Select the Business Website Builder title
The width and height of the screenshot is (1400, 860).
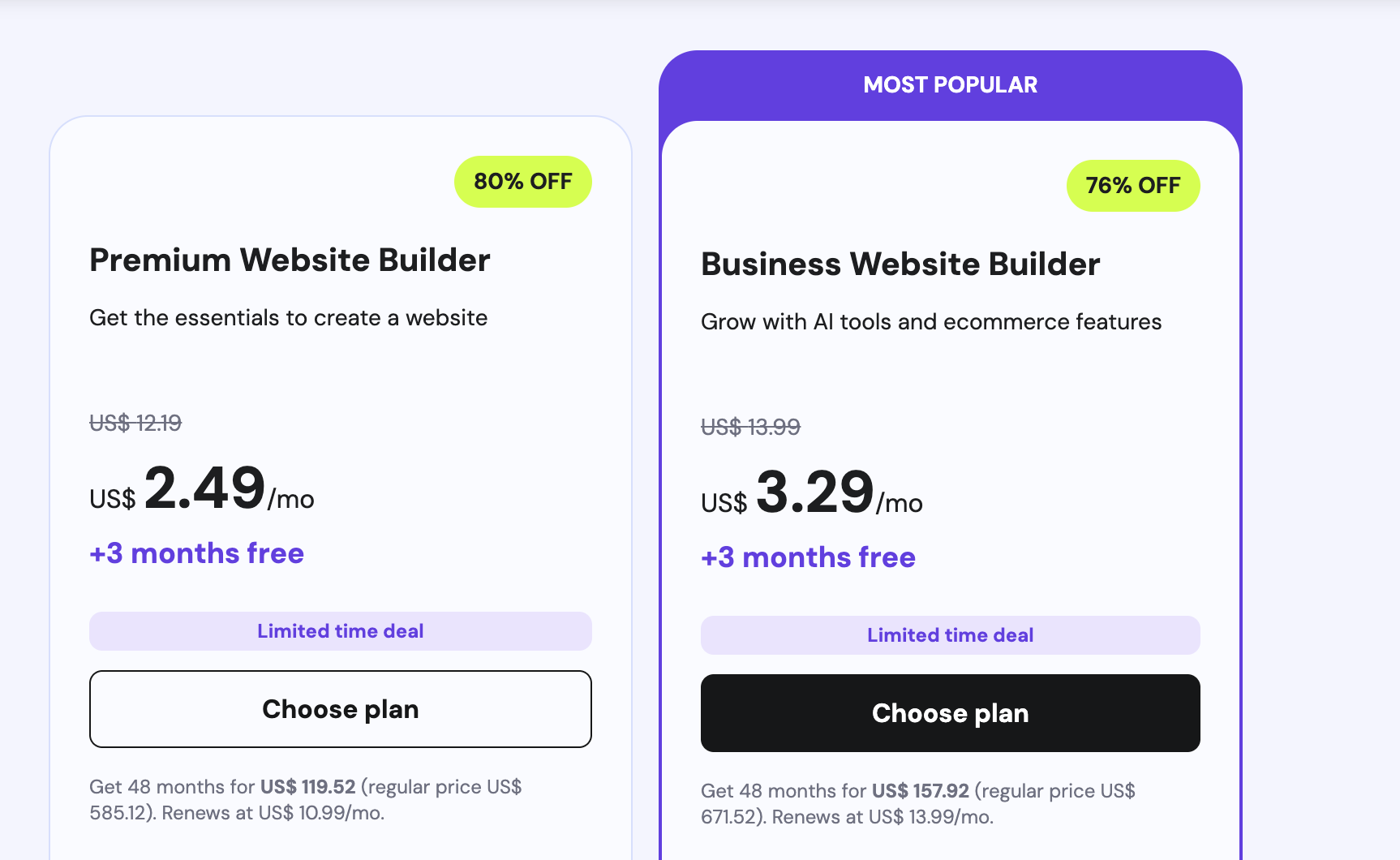pos(900,263)
